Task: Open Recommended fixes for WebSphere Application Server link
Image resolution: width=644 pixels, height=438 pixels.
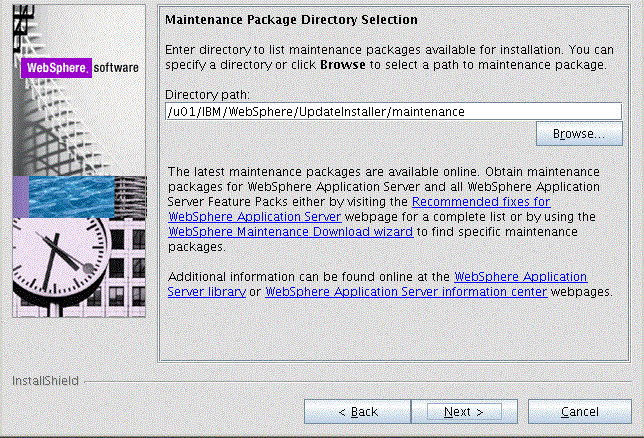Action: coord(481,202)
